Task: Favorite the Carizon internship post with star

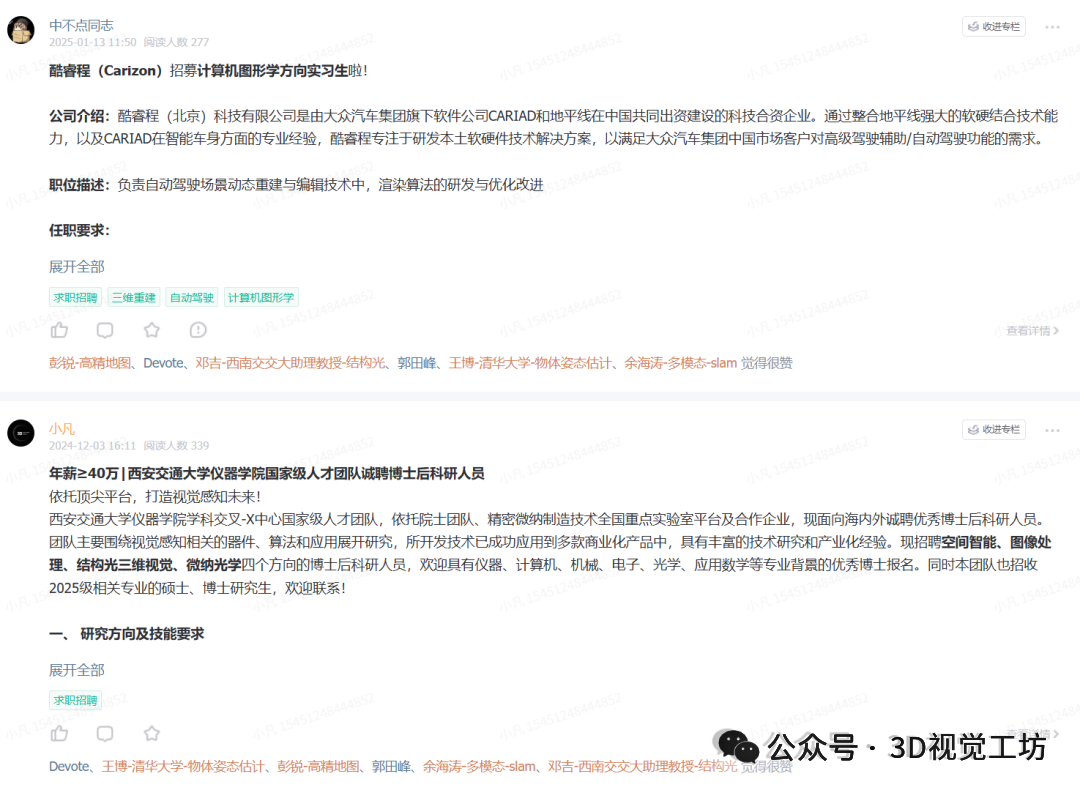Action: pos(152,331)
